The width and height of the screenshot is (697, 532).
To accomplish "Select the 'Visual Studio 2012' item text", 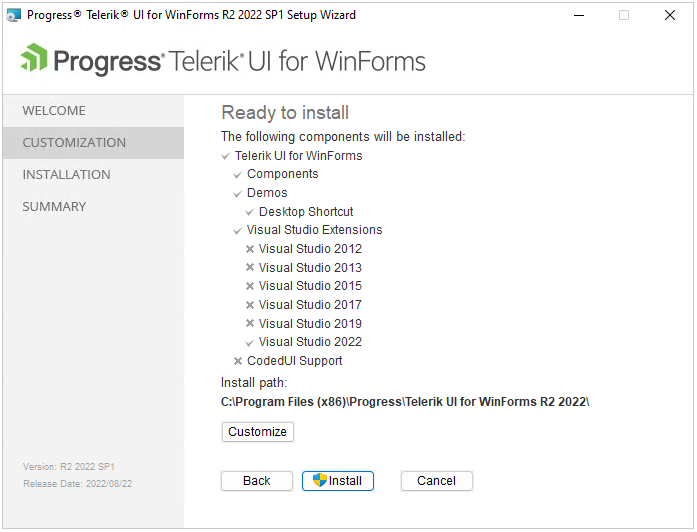I will click(x=310, y=249).
